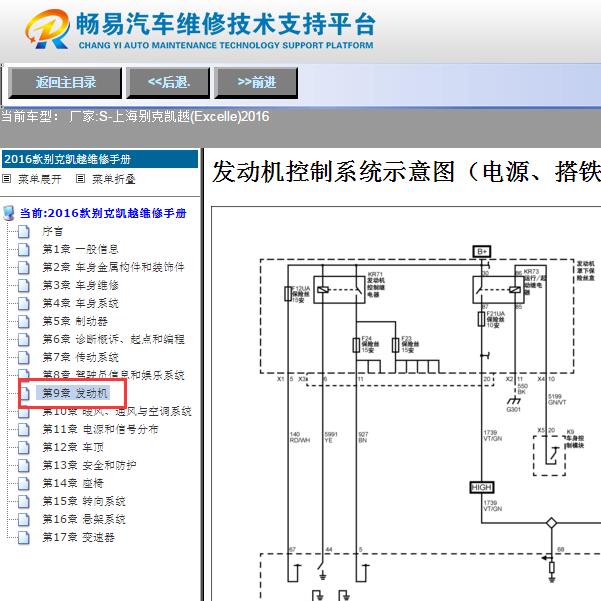601x601 pixels.
Task: Click the B+ label in the wiring diagram
Action: tap(482, 251)
